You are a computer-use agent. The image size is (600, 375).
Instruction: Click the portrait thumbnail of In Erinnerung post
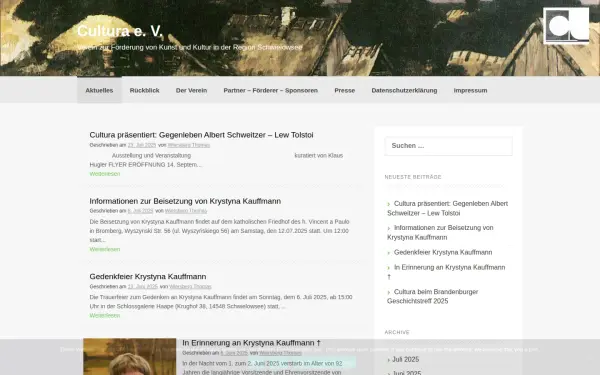[130, 356]
